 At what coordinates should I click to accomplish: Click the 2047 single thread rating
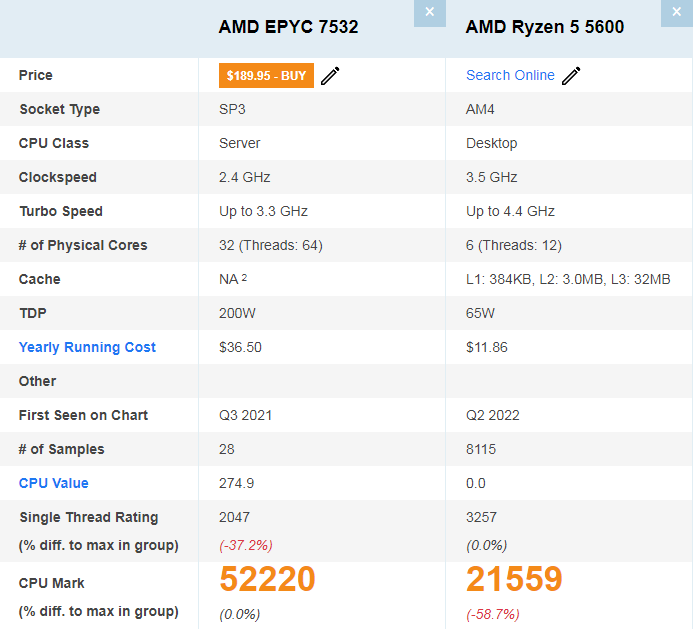pos(234,517)
